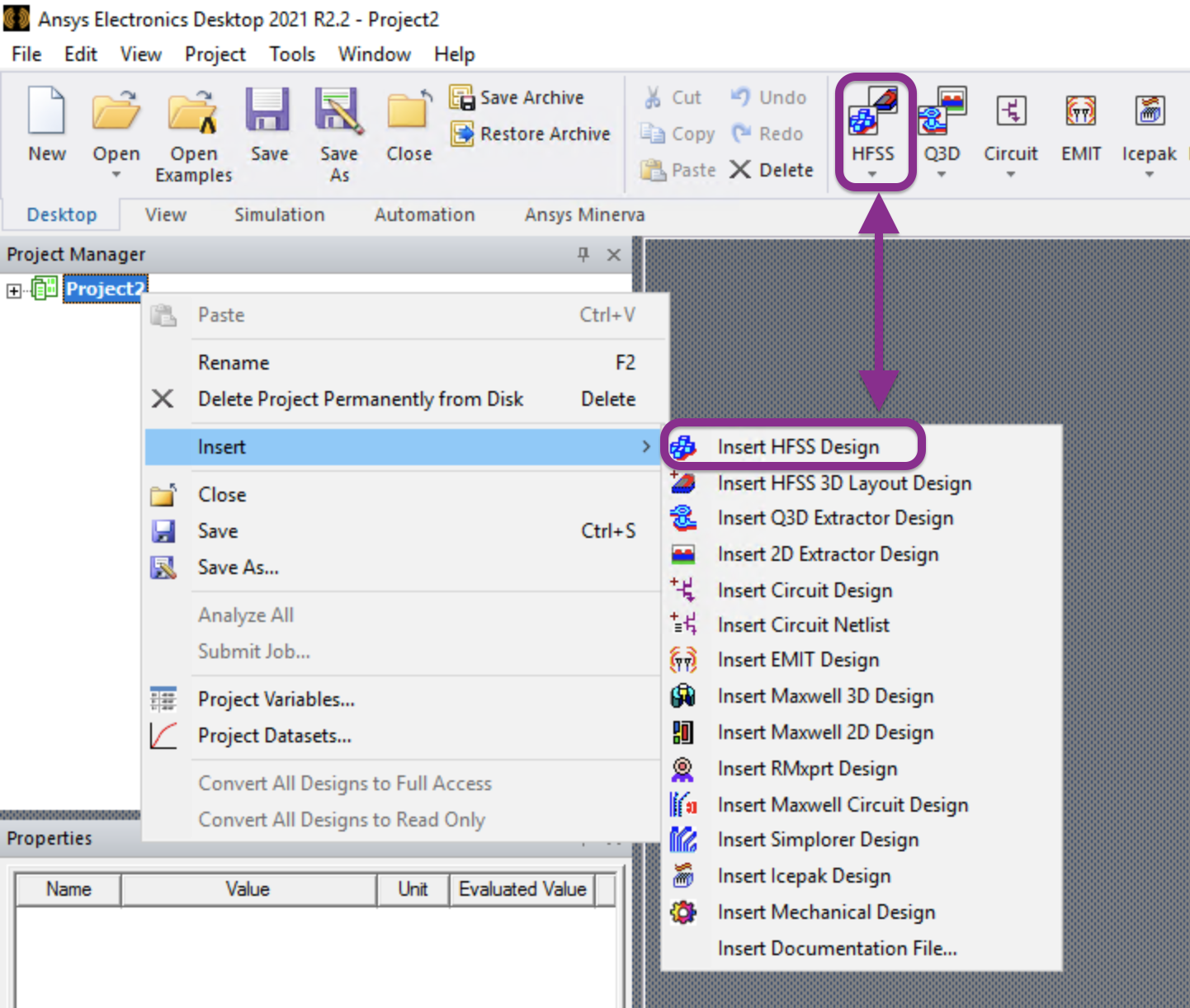Choose Rename from the context menu
The width and height of the screenshot is (1190, 1008).
404,363
